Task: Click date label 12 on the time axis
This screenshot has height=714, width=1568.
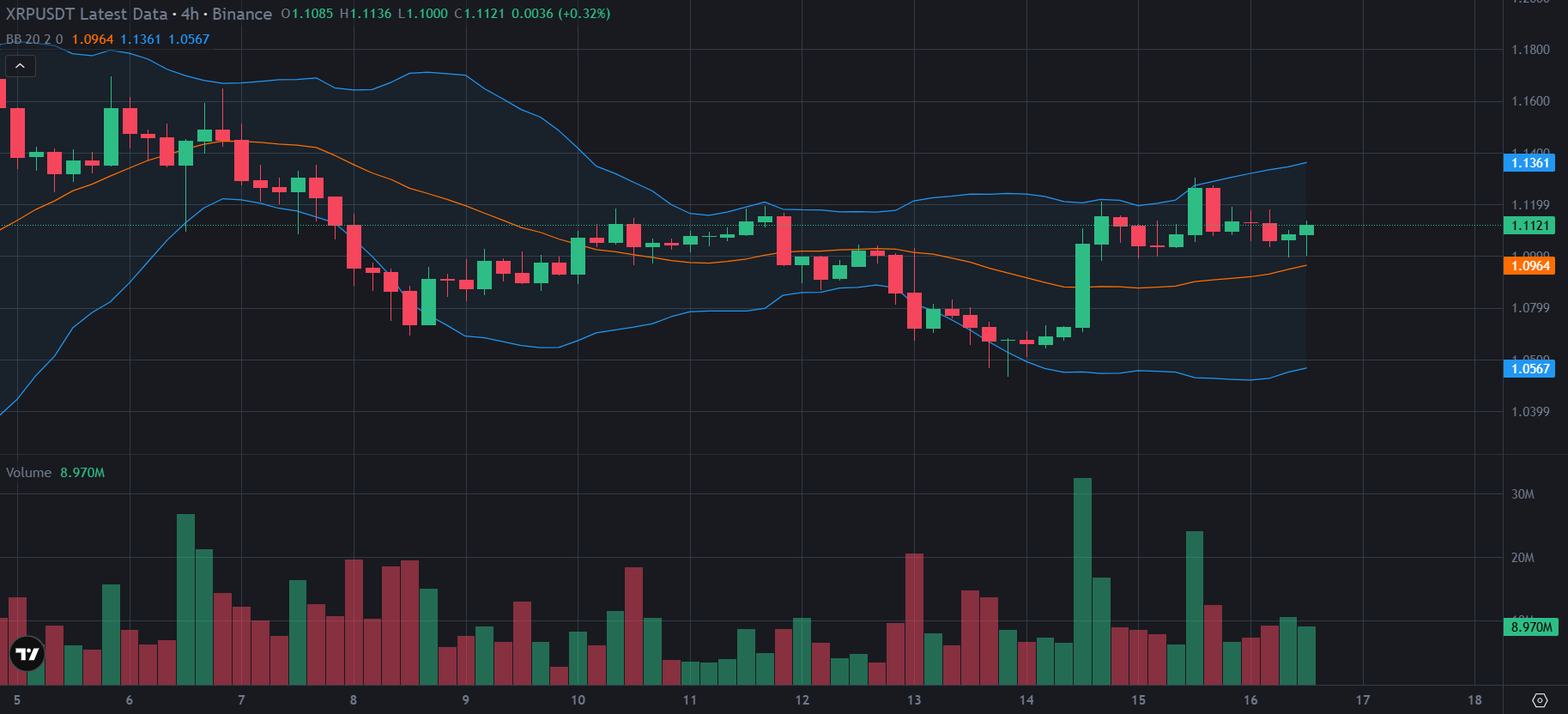Action: (802, 700)
